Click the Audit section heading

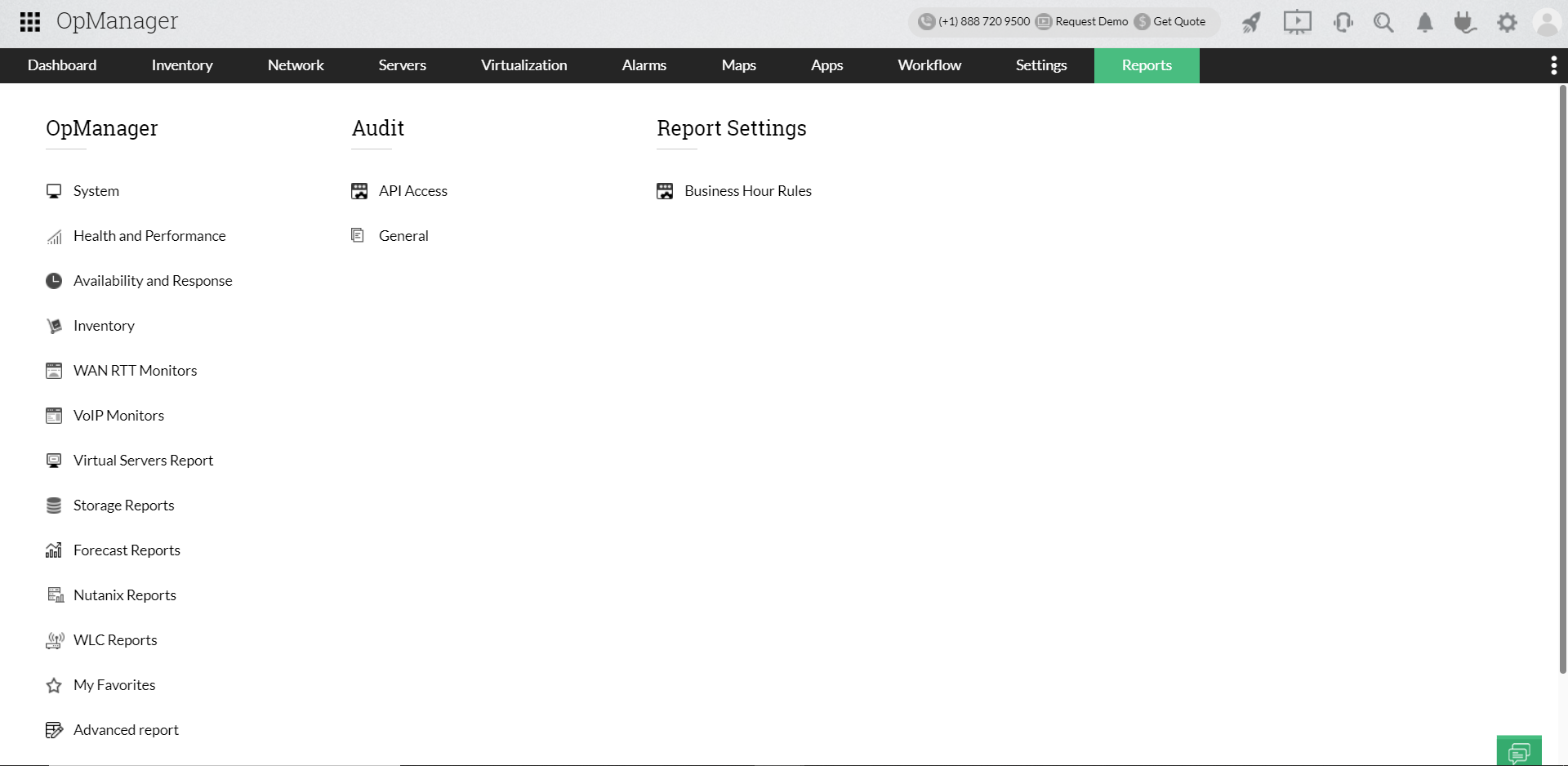(x=378, y=128)
